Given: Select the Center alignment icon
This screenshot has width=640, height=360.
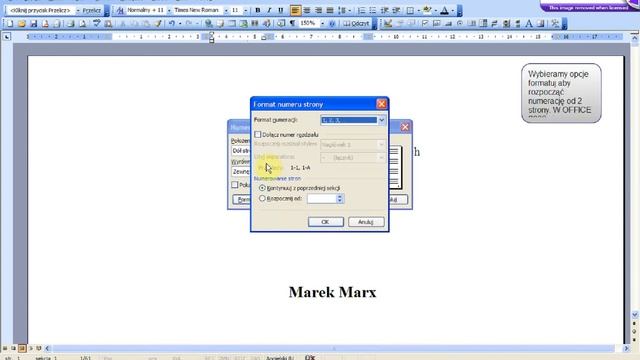Looking at the screenshot, I should (307, 10).
